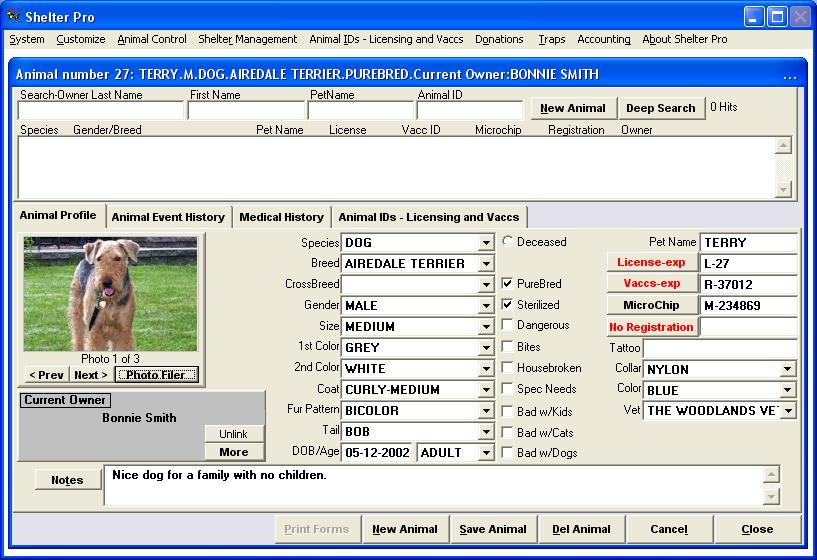817x560 pixels.
Task: Click More for owner details
Action: coord(233,452)
